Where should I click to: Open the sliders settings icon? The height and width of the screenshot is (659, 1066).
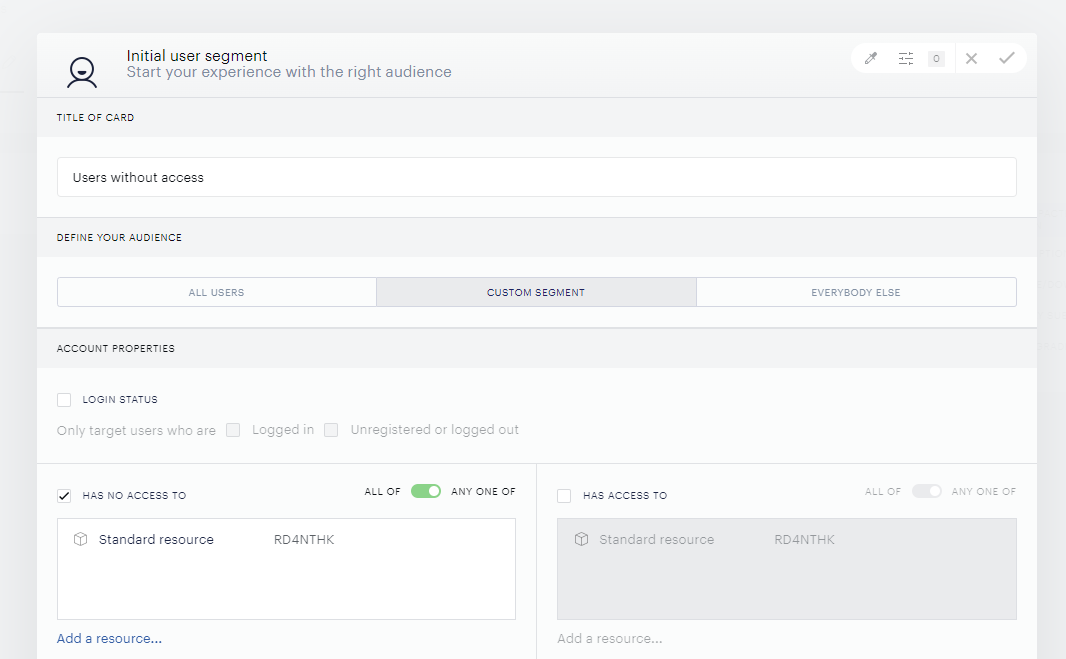click(x=906, y=58)
